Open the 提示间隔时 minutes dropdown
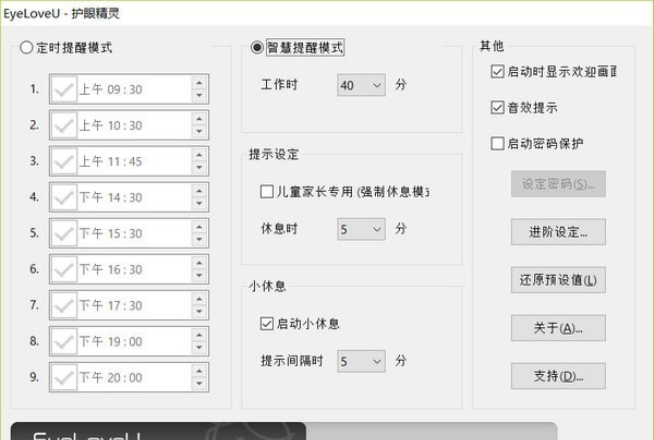The image size is (654, 440). pos(361,361)
